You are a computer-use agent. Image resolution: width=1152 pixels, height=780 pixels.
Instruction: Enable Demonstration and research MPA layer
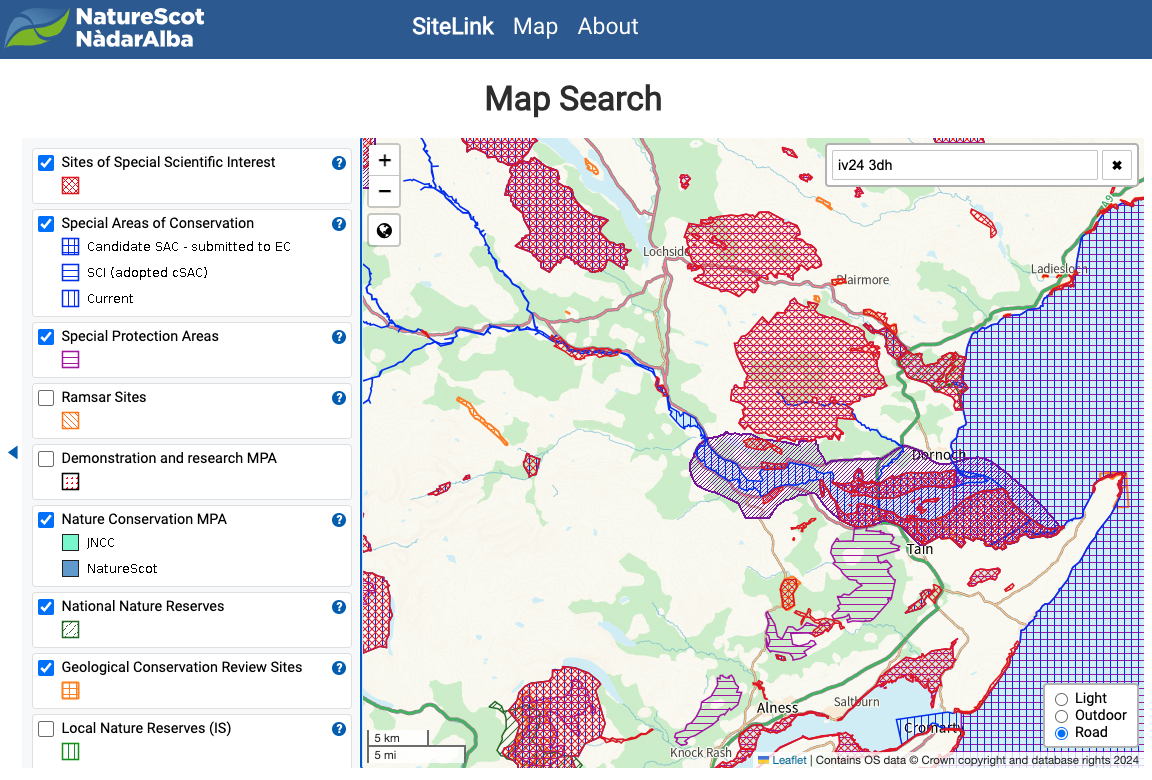pos(45,458)
